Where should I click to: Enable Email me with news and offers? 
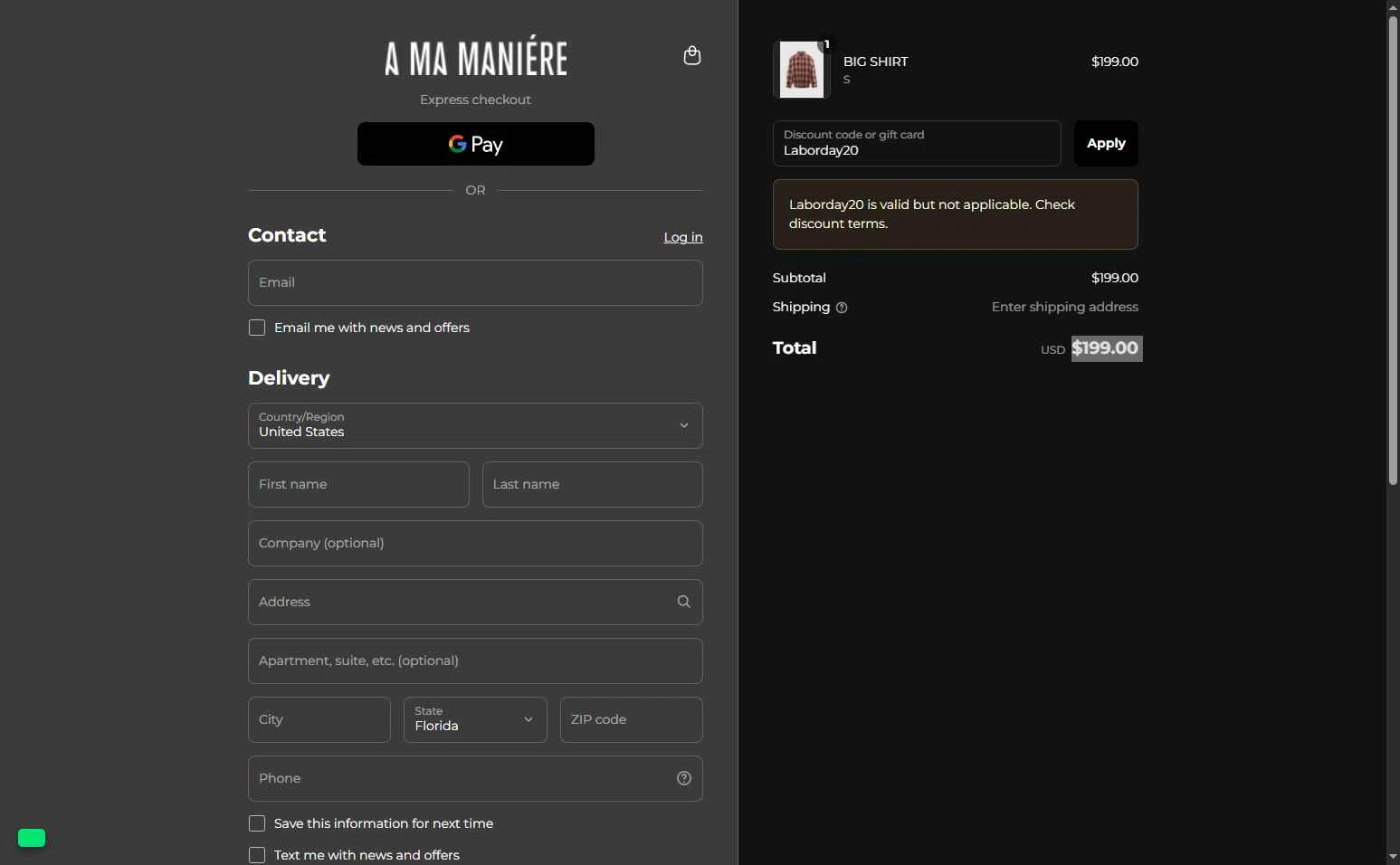(x=257, y=328)
